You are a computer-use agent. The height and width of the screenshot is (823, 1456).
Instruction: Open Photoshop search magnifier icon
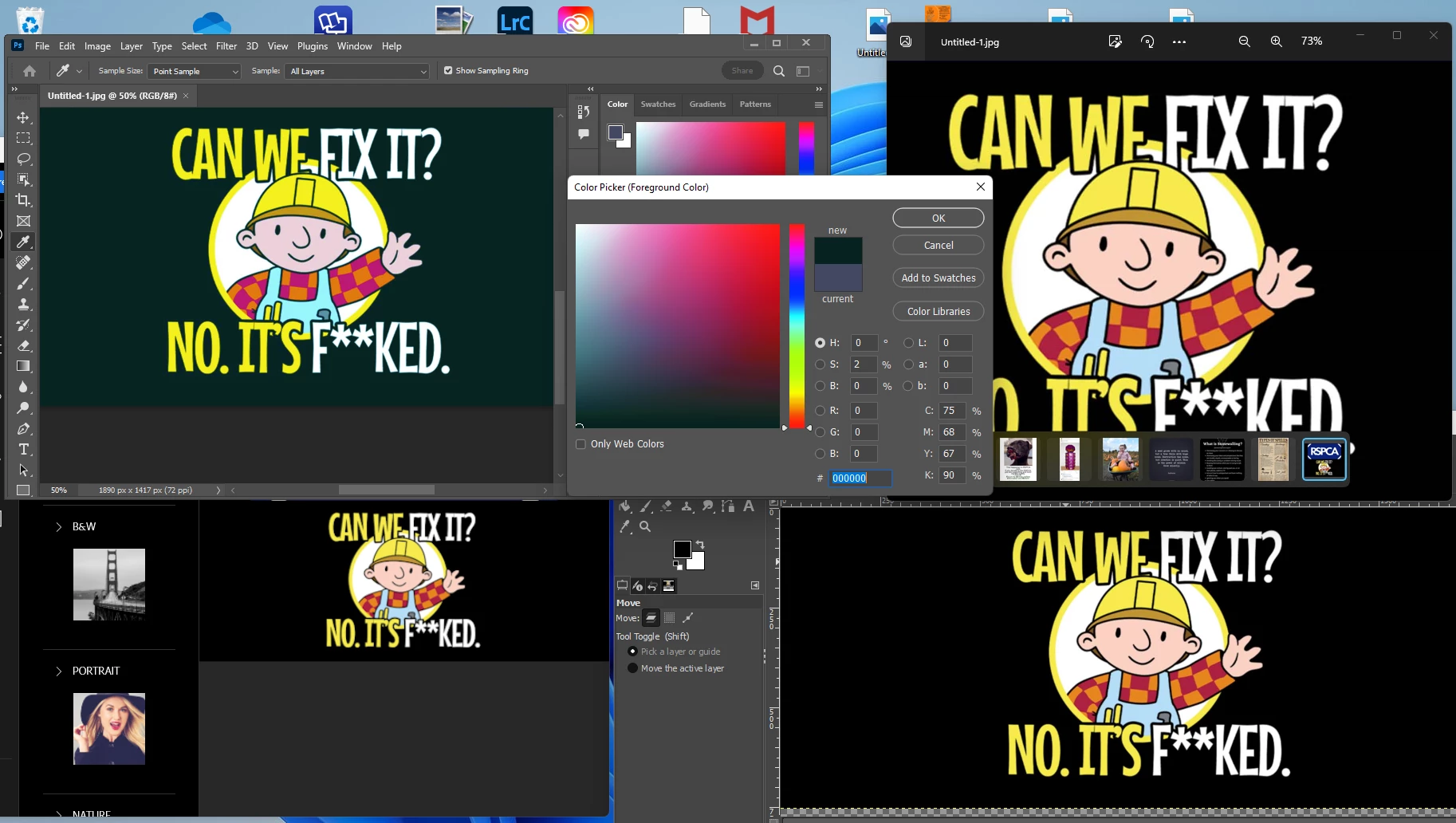click(779, 71)
